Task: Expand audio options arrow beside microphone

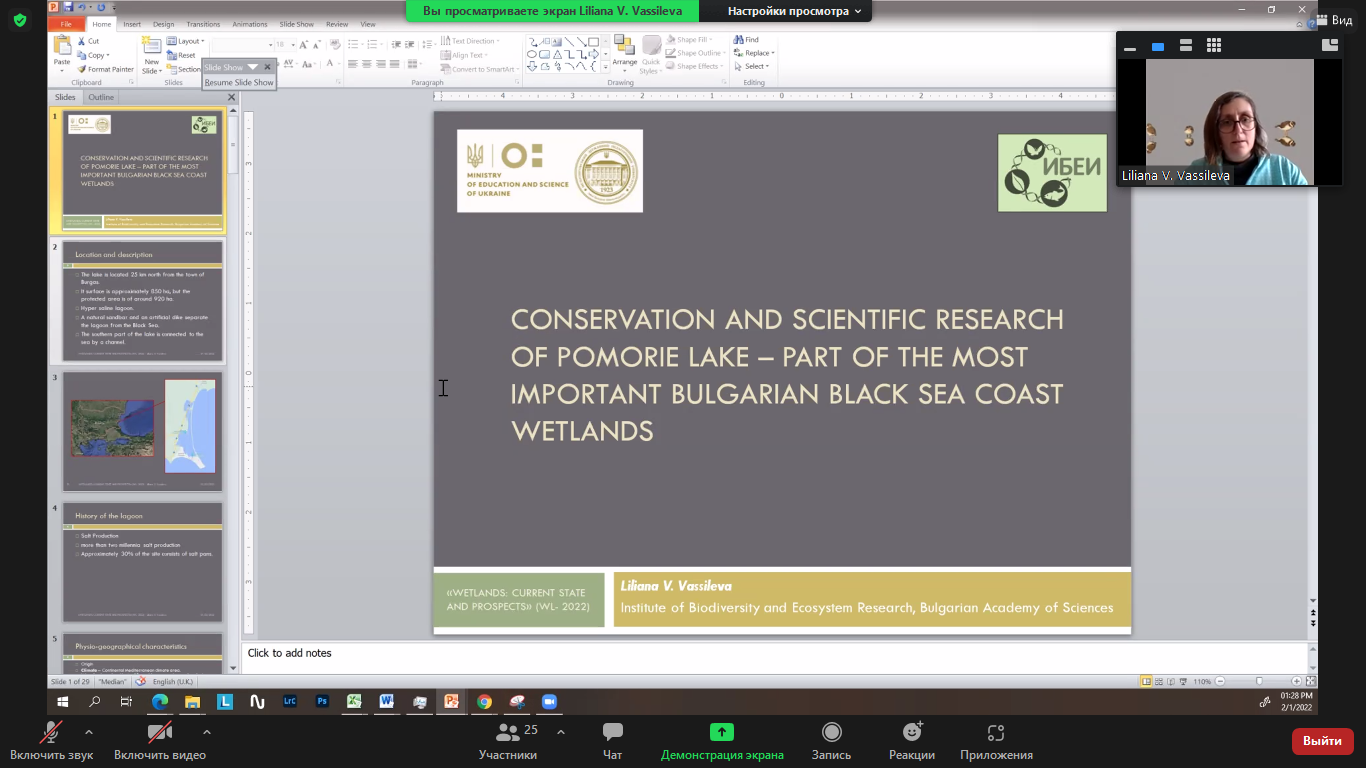Action: (89, 732)
